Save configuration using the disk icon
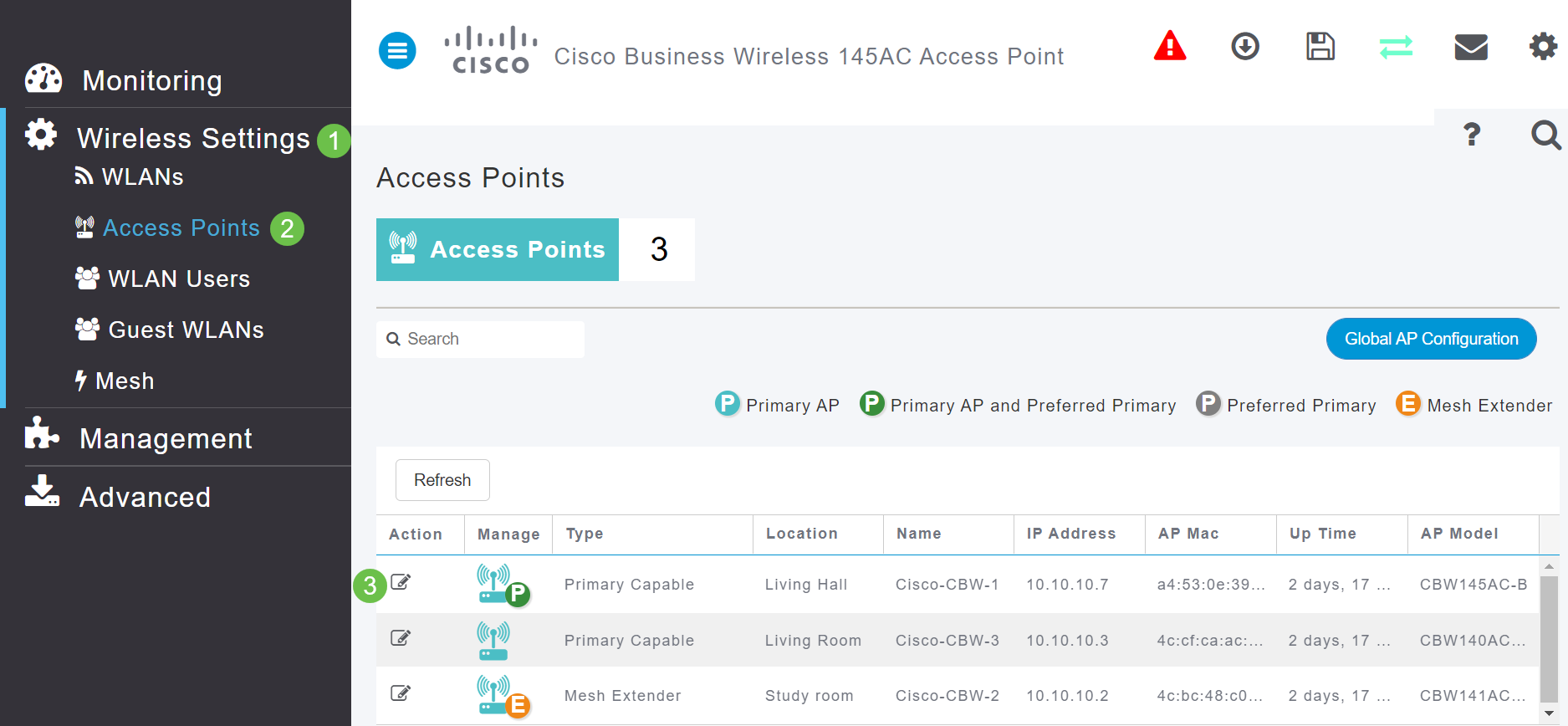Screen dimensions: 1568x726 (x=1319, y=46)
